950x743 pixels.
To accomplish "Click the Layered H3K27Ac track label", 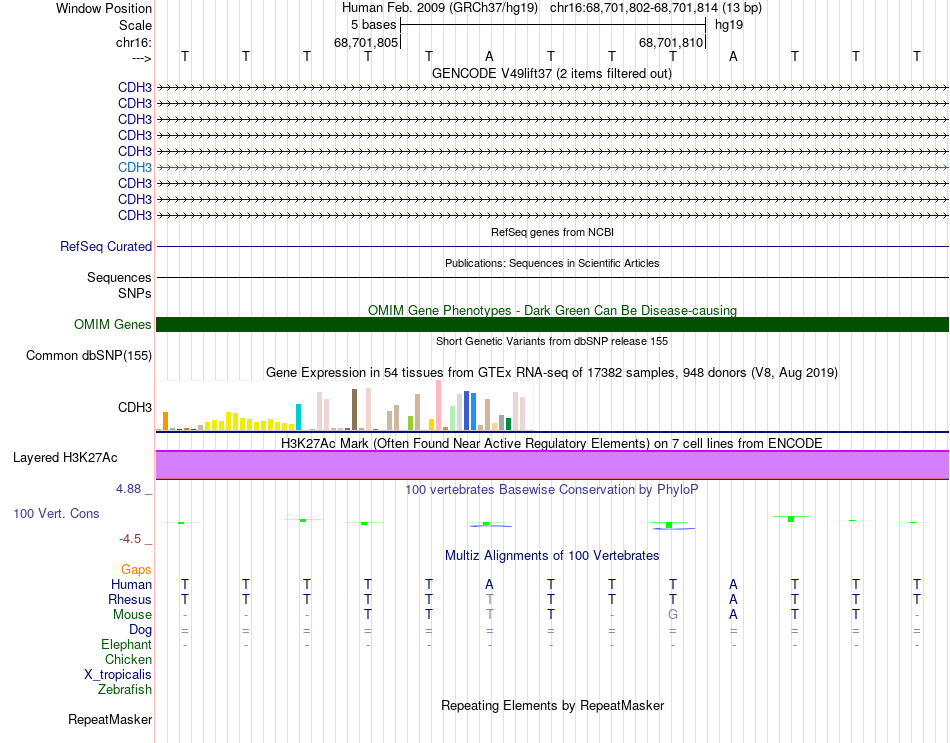I will pos(65,458).
